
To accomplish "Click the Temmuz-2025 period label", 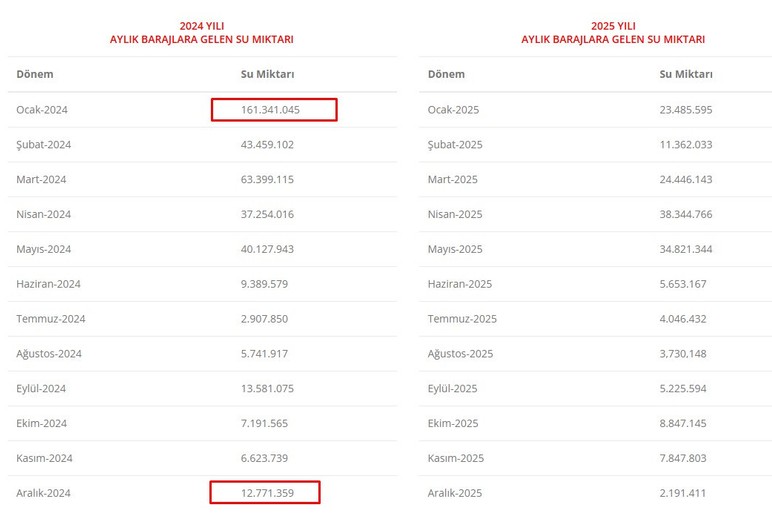I will point(462,319).
